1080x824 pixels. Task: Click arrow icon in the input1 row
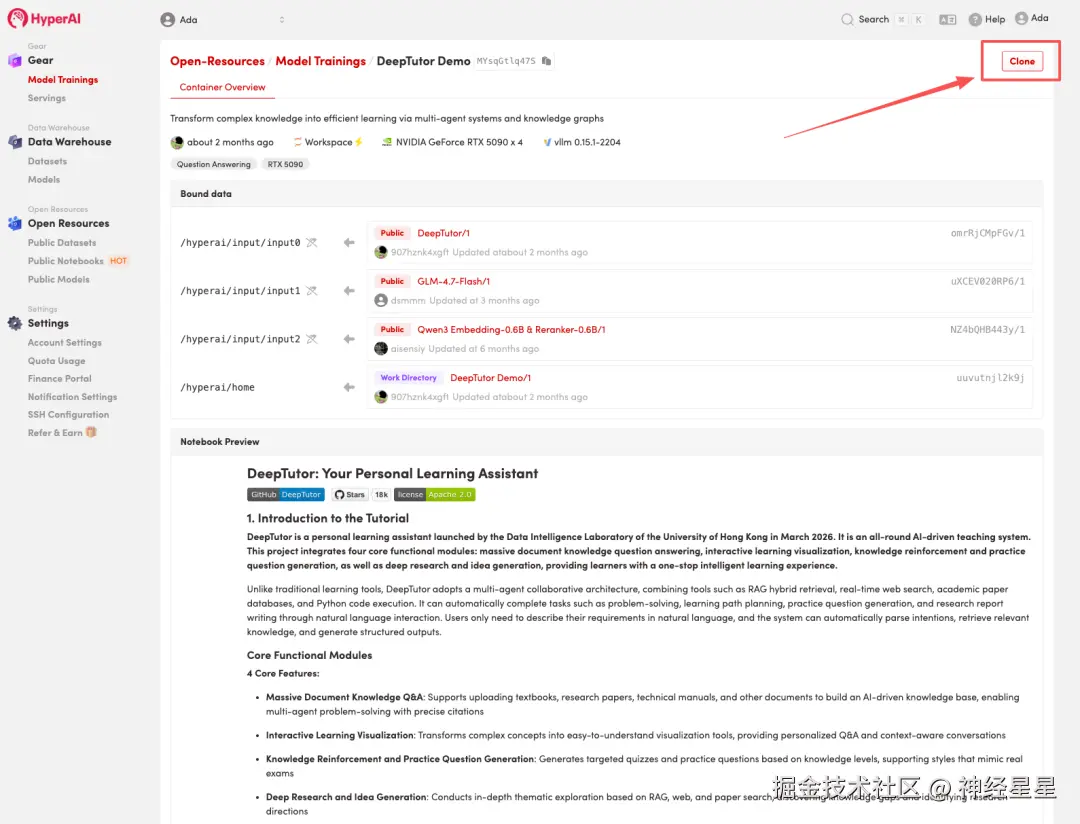(x=349, y=291)
